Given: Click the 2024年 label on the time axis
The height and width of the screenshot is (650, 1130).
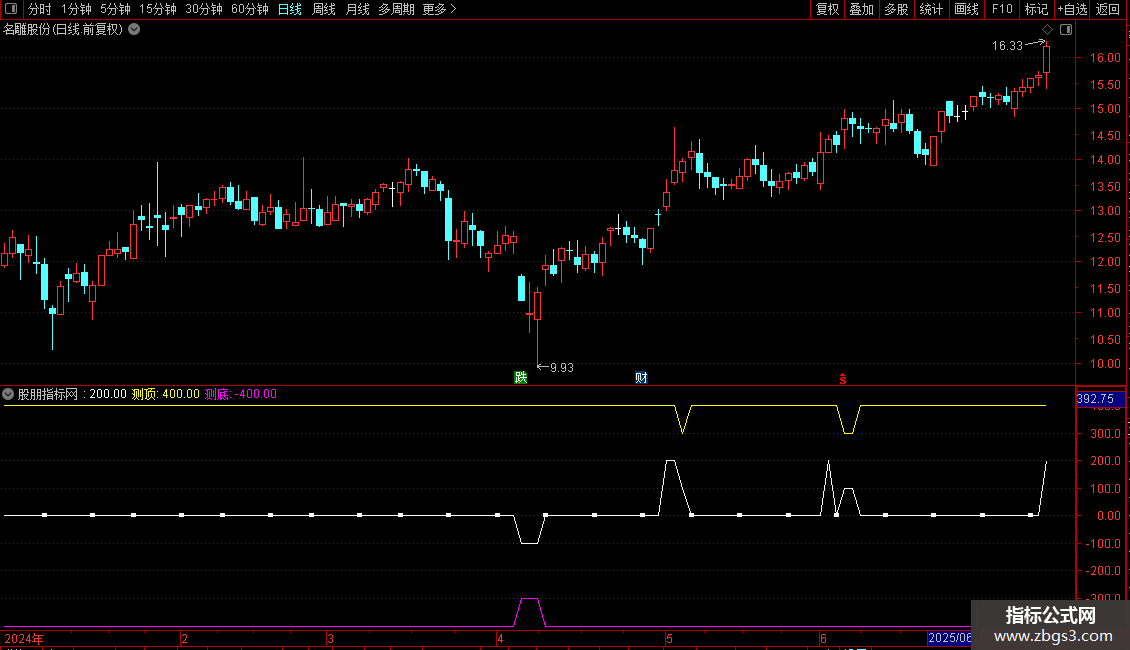Looking at the screenshot, I should click(24, 639).
